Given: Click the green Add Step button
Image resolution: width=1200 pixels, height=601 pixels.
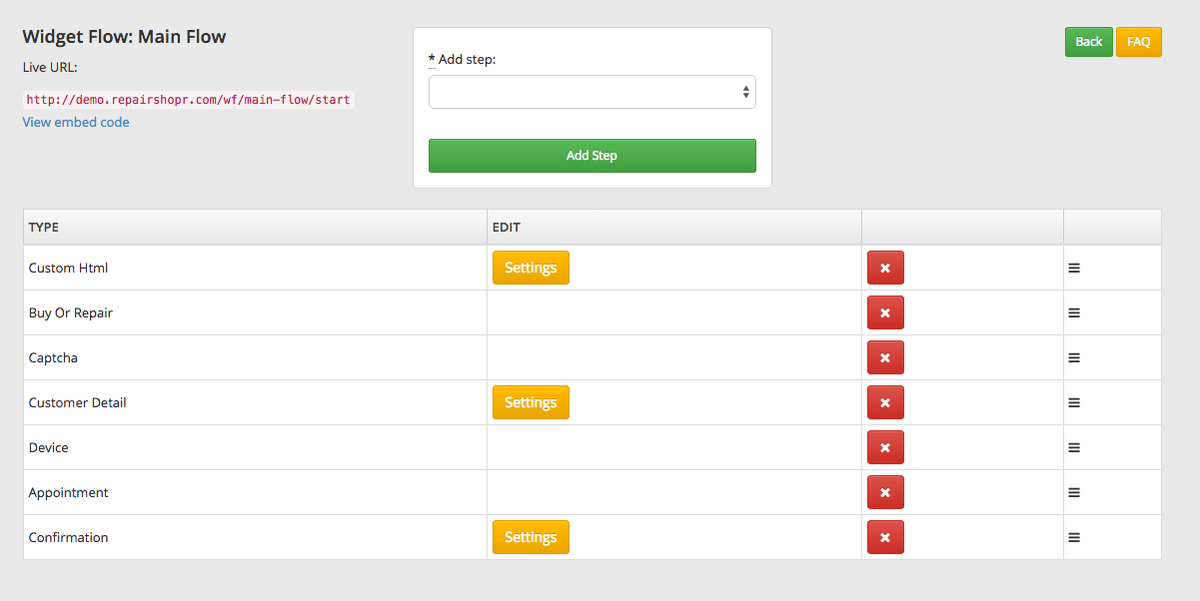Looking at the screenshot, I should click(592, 155).
